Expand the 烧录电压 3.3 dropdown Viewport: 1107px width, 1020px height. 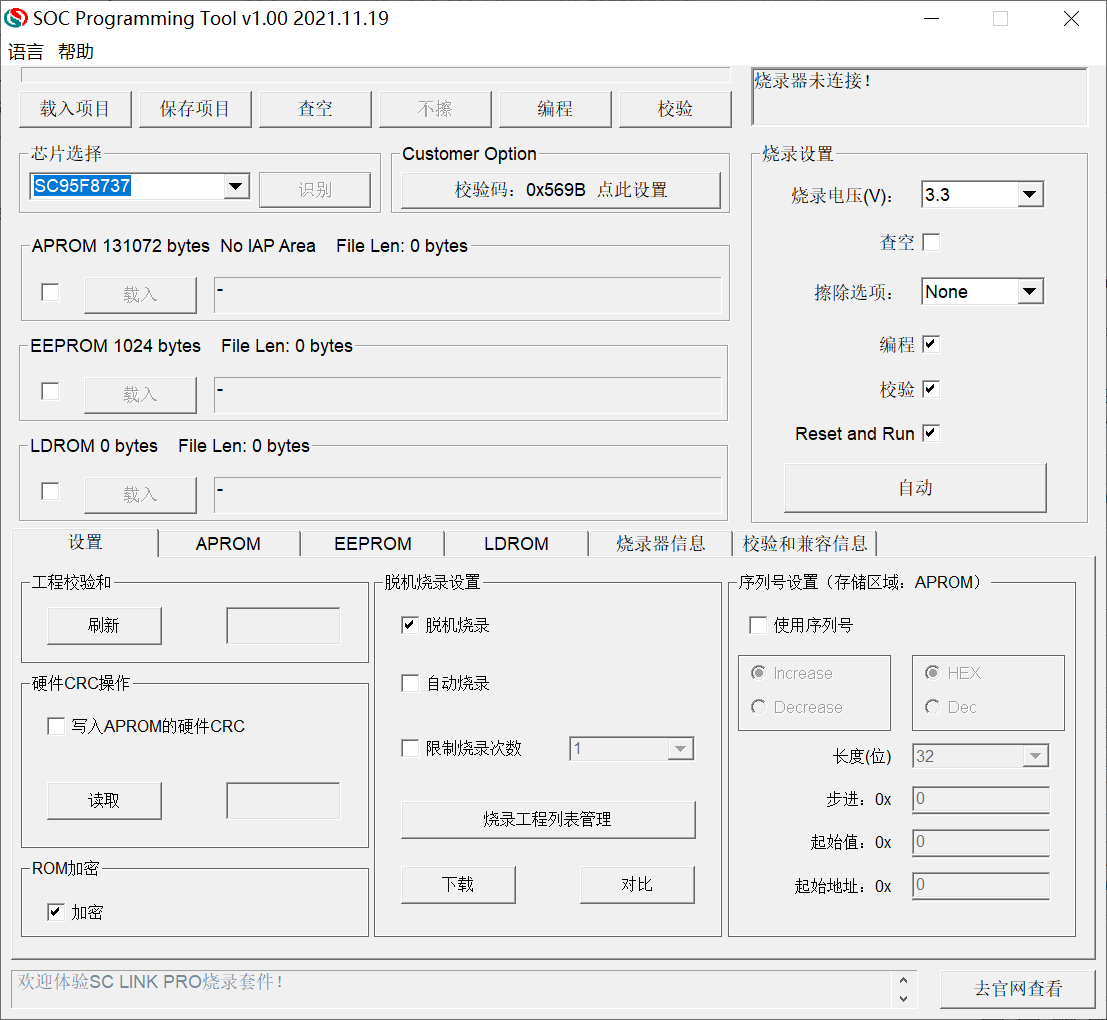[1030, 194]
